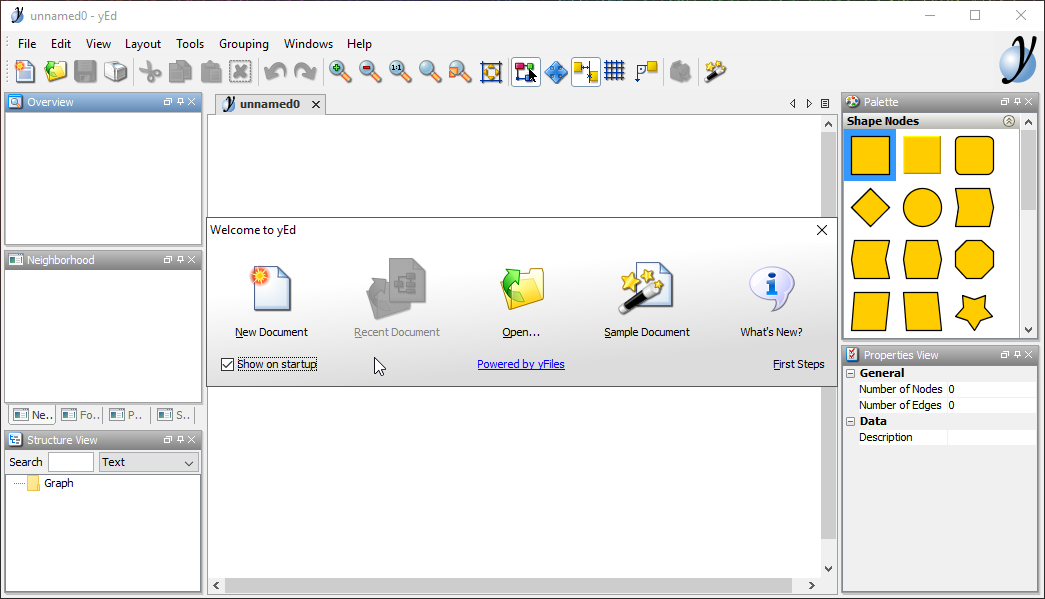Click palette scrollbar down arrow
Image resolution: width=1045 pixels, height=599 pixels.
click(1028, 330)
